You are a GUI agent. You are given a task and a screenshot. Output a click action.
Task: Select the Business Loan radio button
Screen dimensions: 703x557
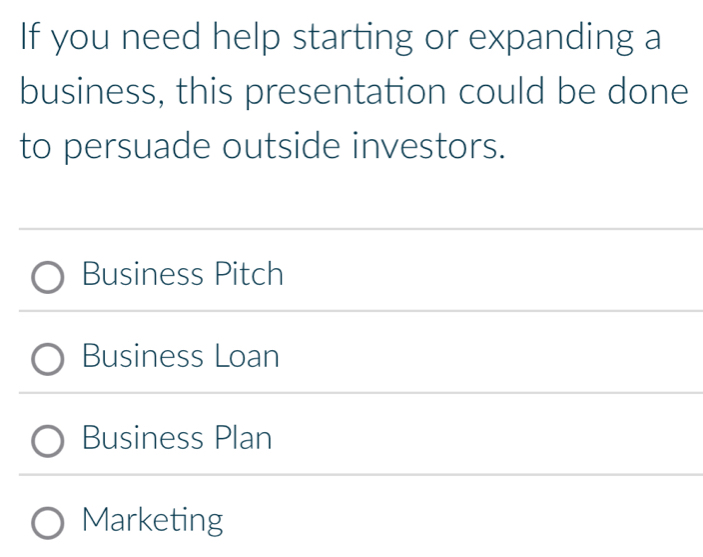point(48,358)
